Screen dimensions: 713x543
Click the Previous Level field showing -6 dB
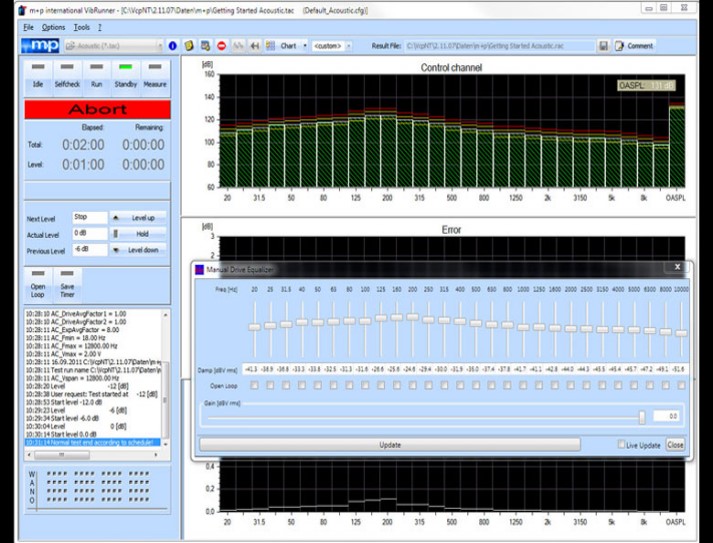90,250
